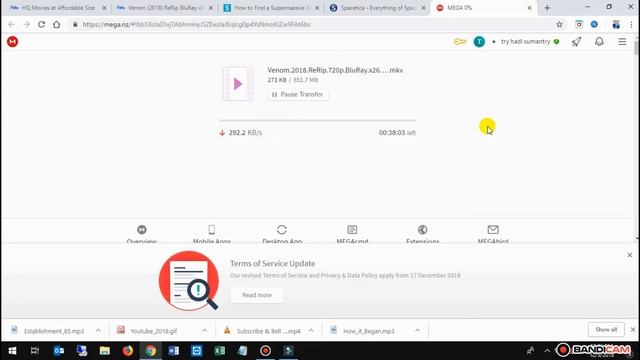The width and height of the screenshot is (640, 360).
Task: Open the notifications bell
Action: pyautogui.click(x=599, y=42)
